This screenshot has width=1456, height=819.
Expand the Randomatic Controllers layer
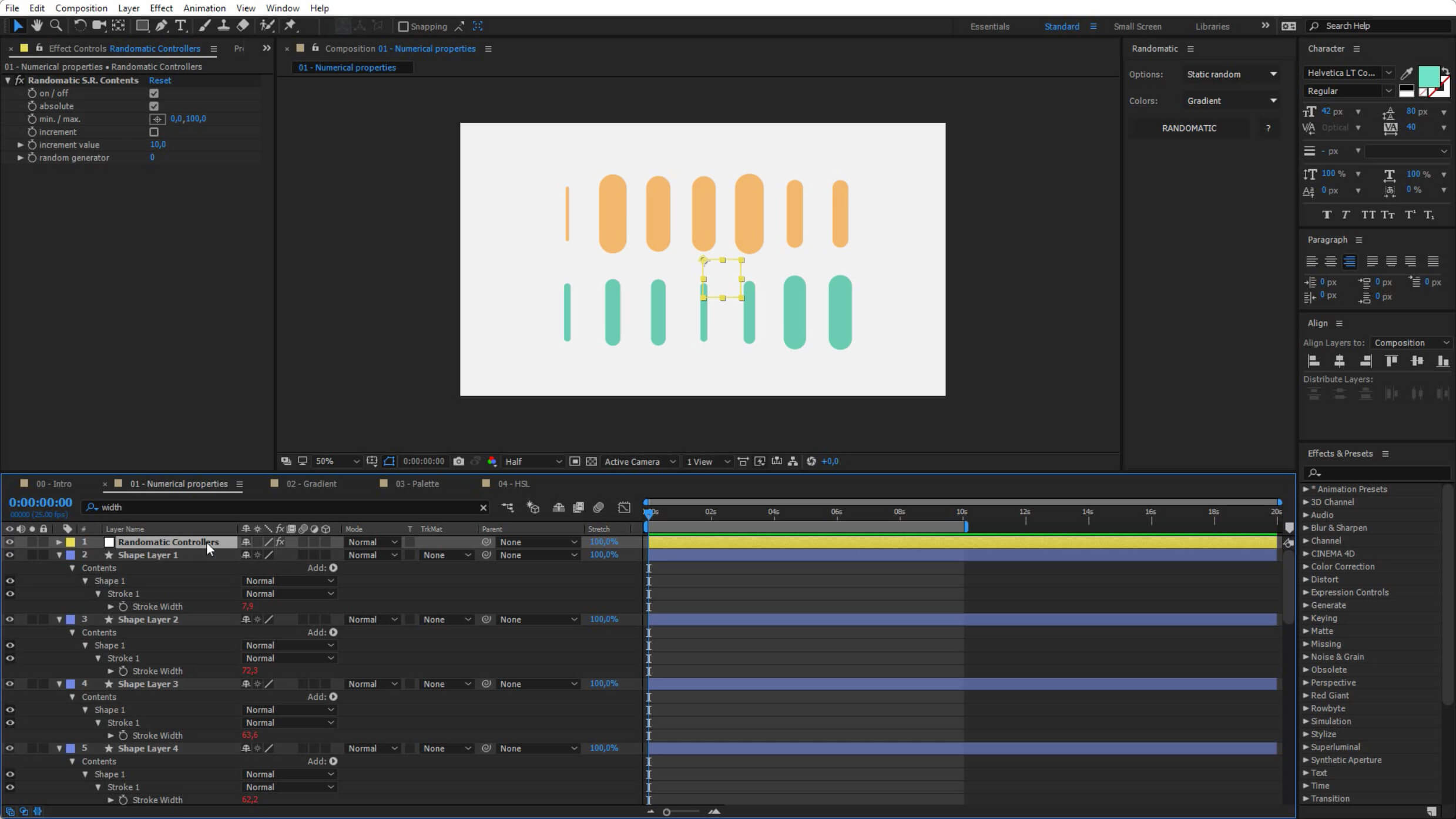59,542
